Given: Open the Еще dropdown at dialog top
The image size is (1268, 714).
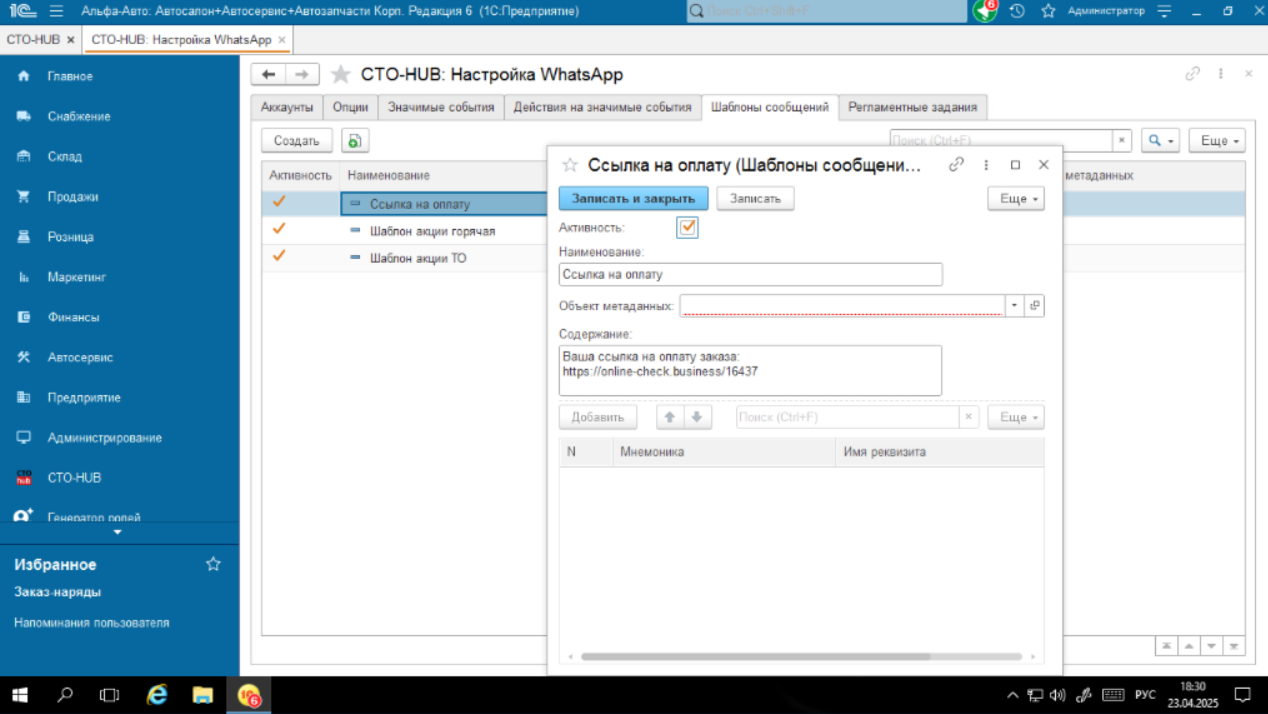Looking at the screenshot, I should [x=1016, y=198].
